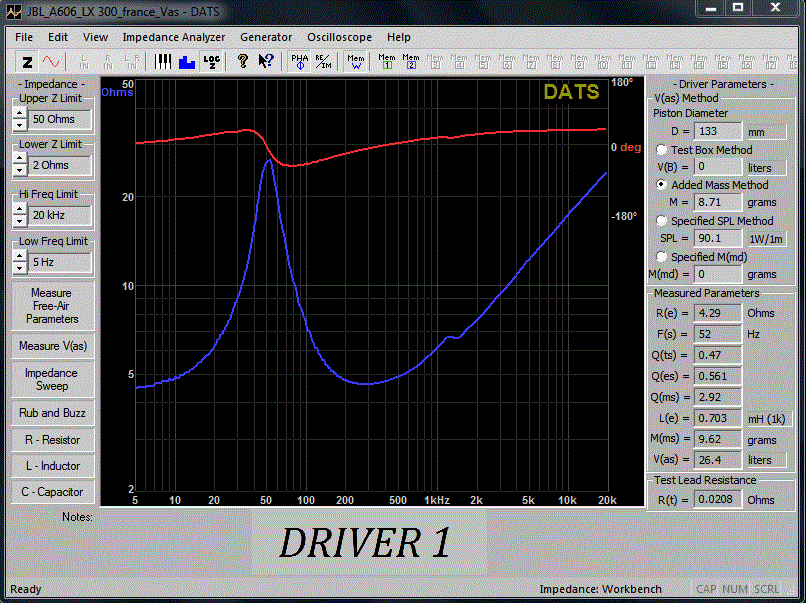This screenshot has height=603, width=806.
Task: Open the Edit menu
Action: 58,37
